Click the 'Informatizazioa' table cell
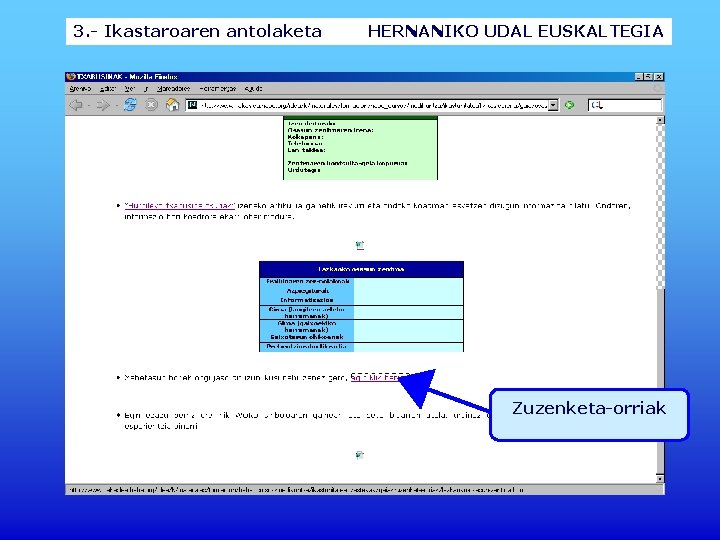The height and width of the screenshot is (540, 720). click(307, 300)
